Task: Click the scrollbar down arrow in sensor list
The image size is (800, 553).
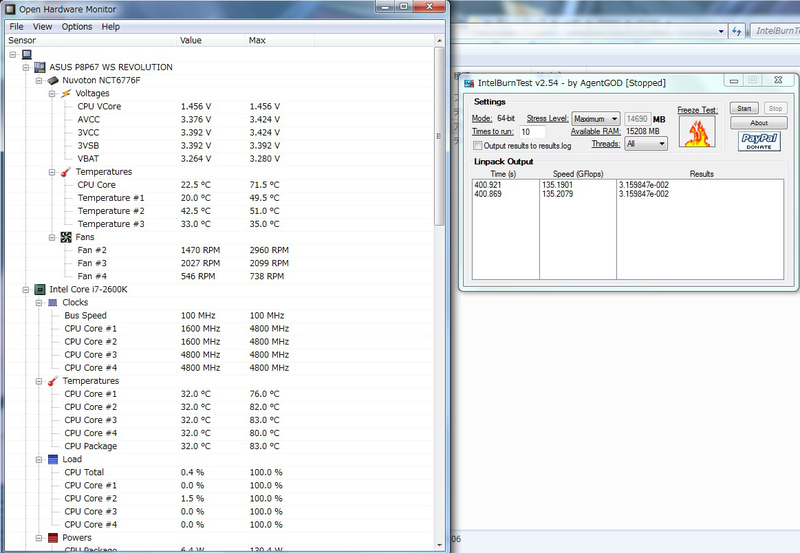Action: (439, 545)
